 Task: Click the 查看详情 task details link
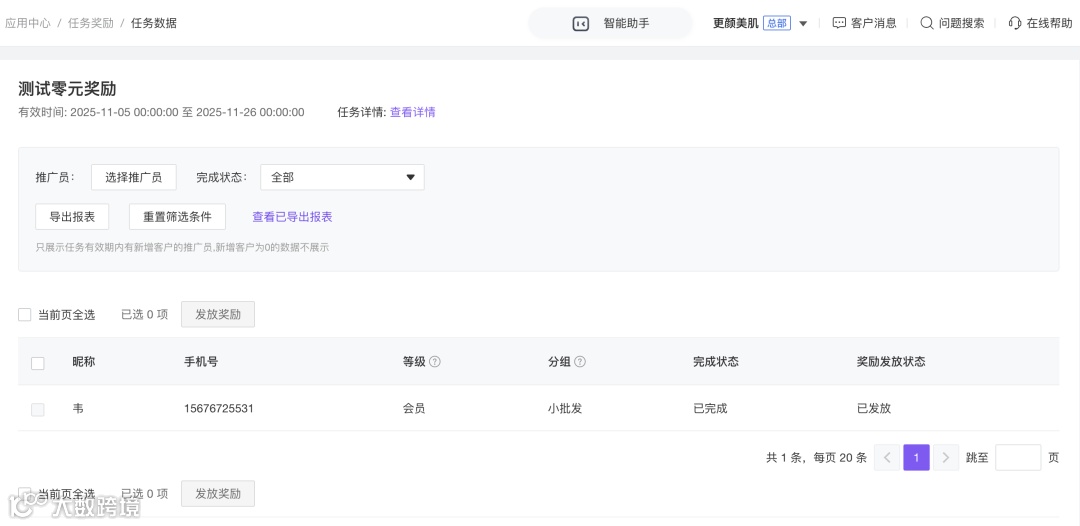[x=413, y=112]
